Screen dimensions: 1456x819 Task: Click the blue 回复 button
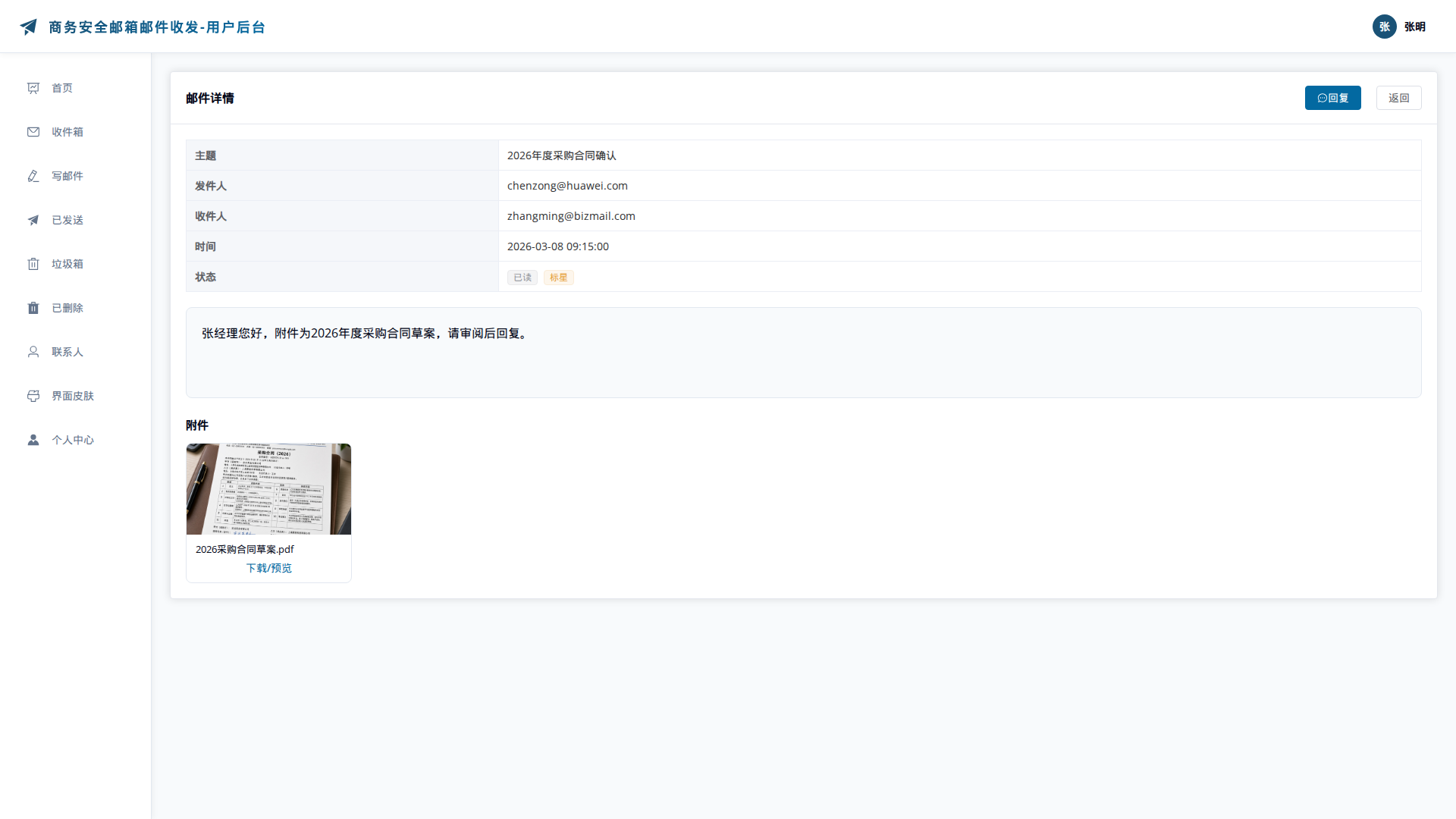[1332, 98]
